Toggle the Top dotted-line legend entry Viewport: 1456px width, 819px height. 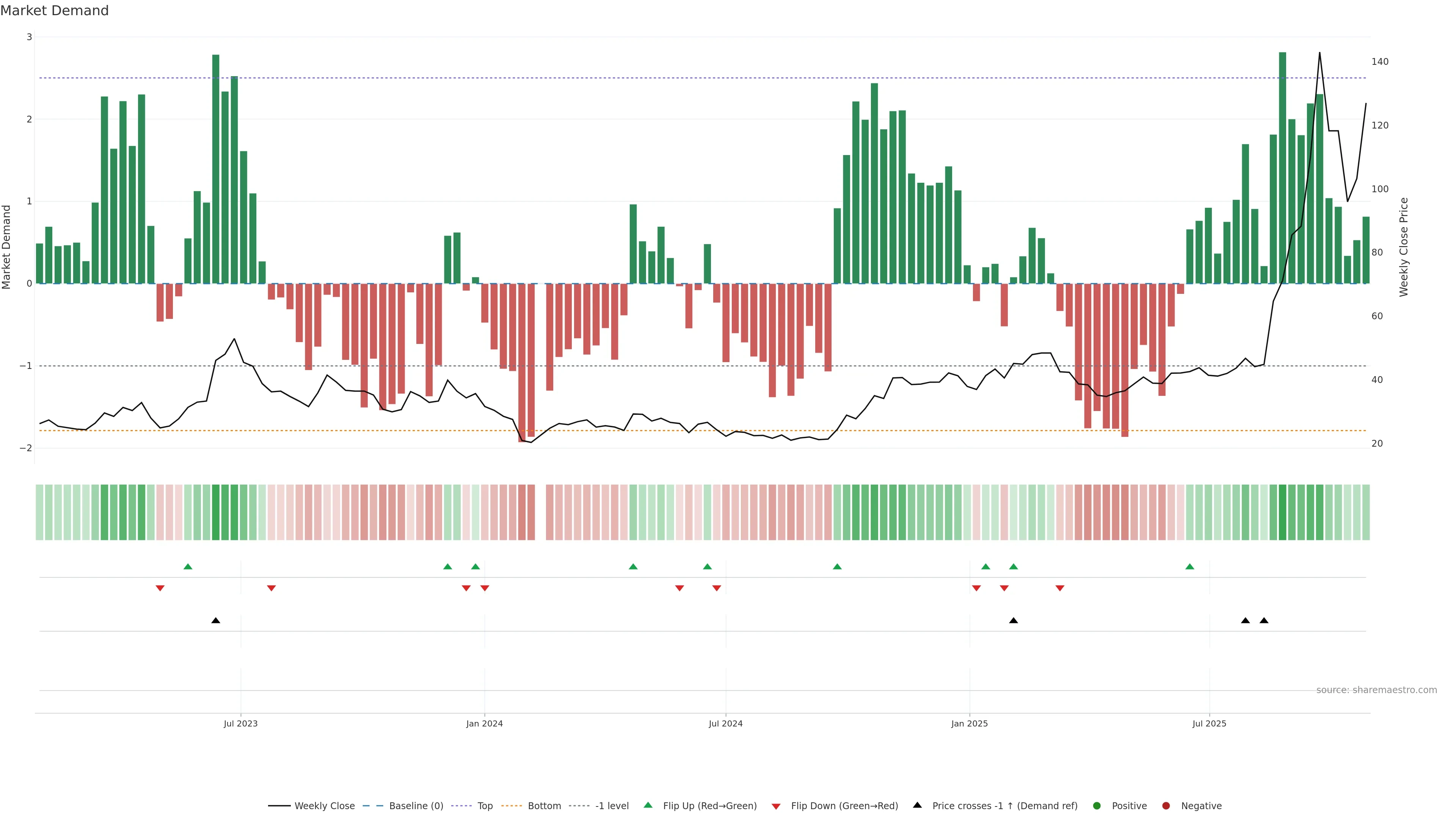[485, 806]
